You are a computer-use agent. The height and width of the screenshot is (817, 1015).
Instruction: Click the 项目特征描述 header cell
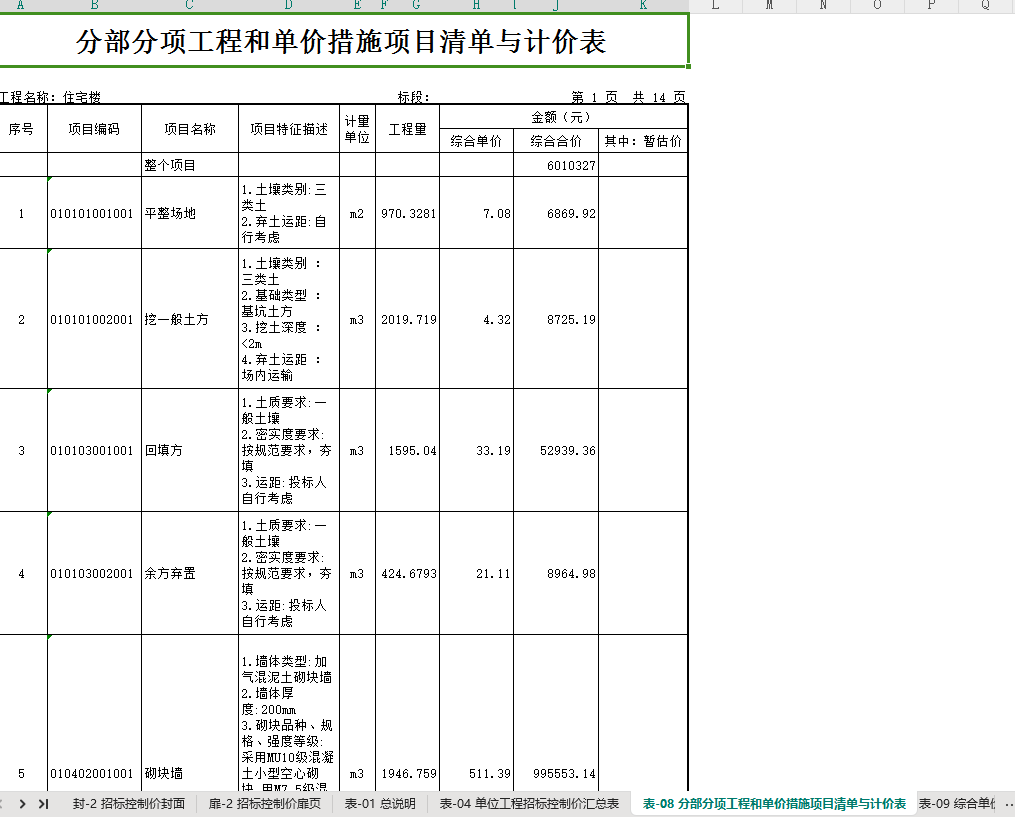tap(289, 129)
